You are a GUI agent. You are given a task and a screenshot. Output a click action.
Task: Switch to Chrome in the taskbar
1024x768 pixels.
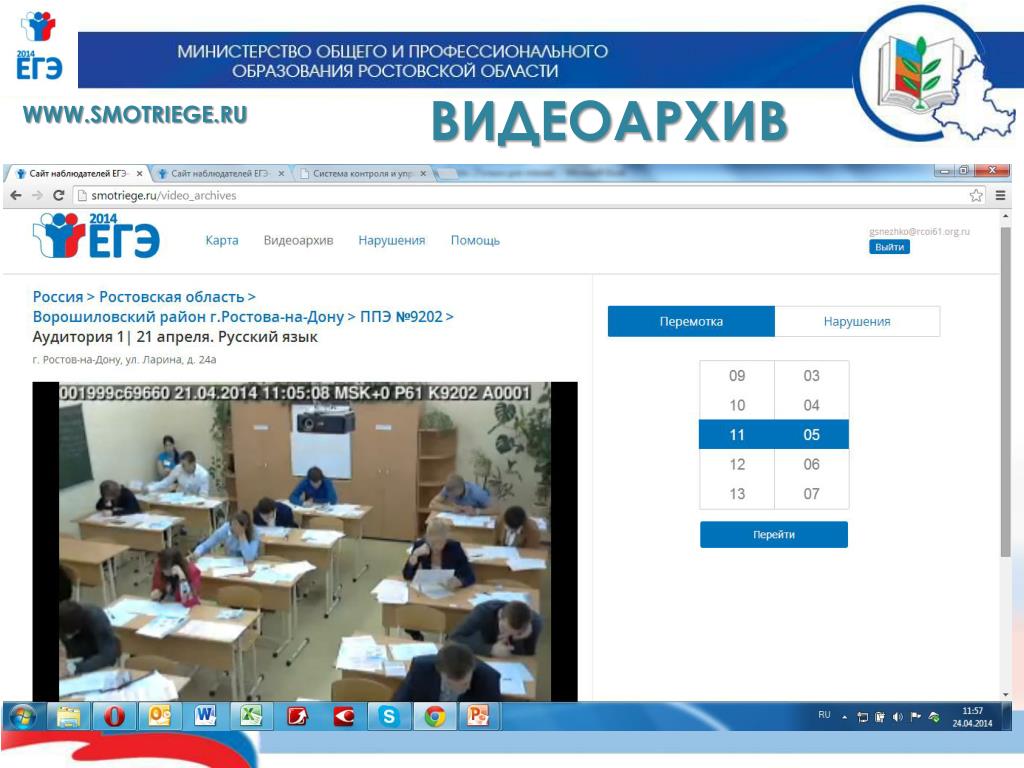pyautogui.click(x=434, y=717)
